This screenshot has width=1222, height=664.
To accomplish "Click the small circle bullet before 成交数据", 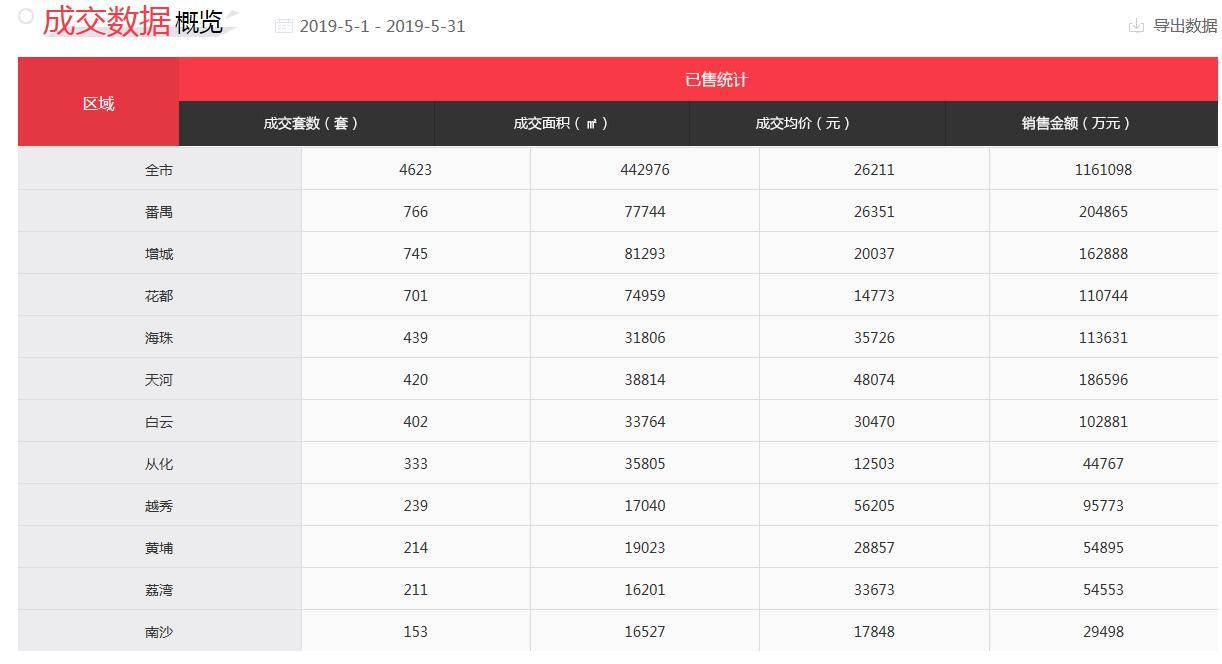I will click(x=26, y=17).
